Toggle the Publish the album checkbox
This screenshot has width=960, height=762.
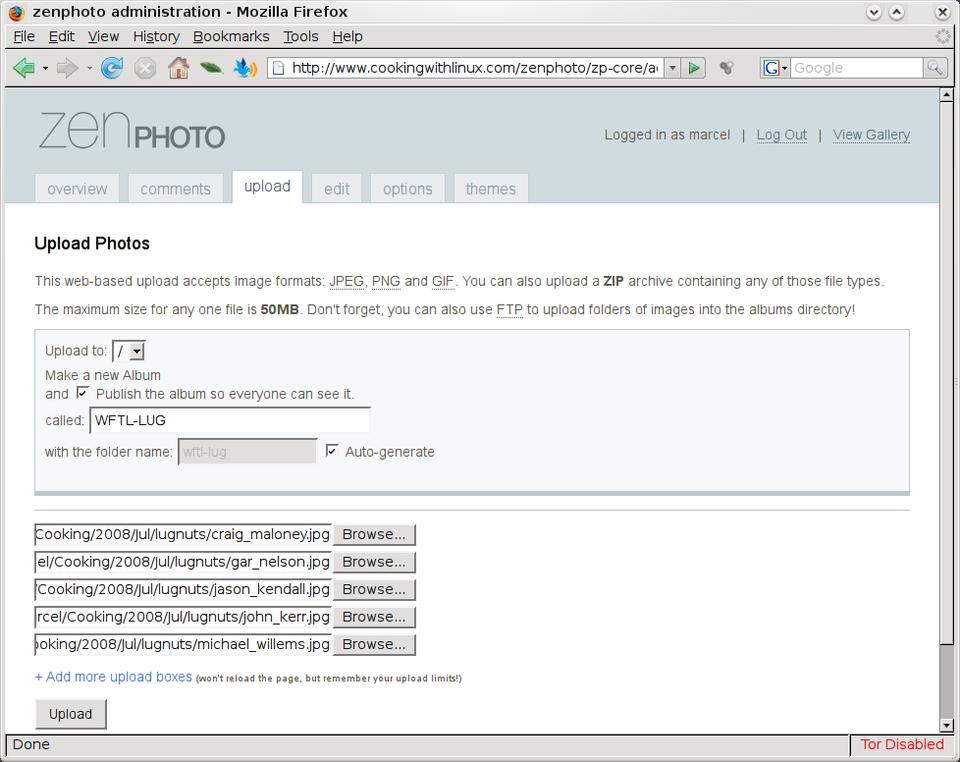[x=82, y=393]
